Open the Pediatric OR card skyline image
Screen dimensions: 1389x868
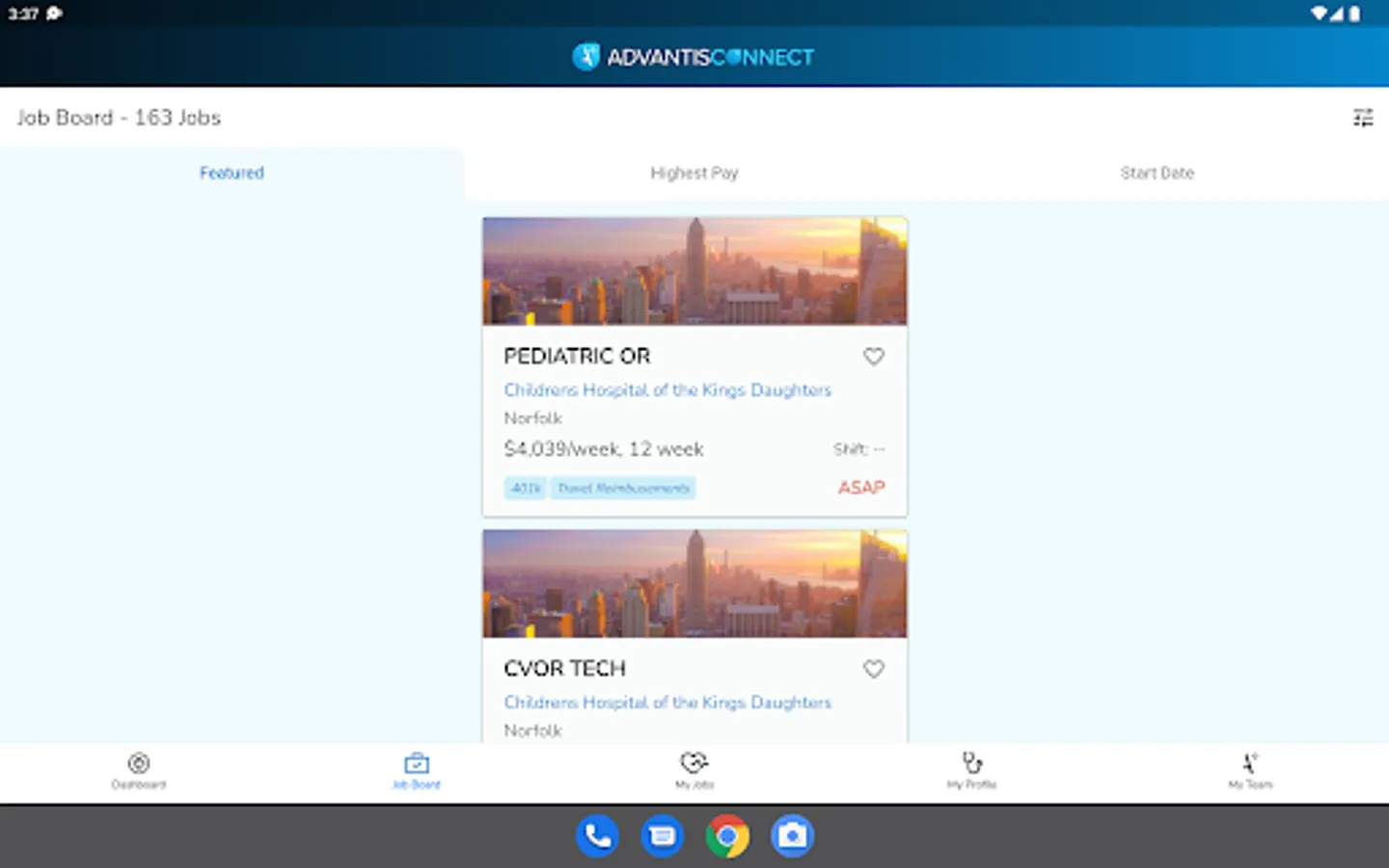[694, 271]
